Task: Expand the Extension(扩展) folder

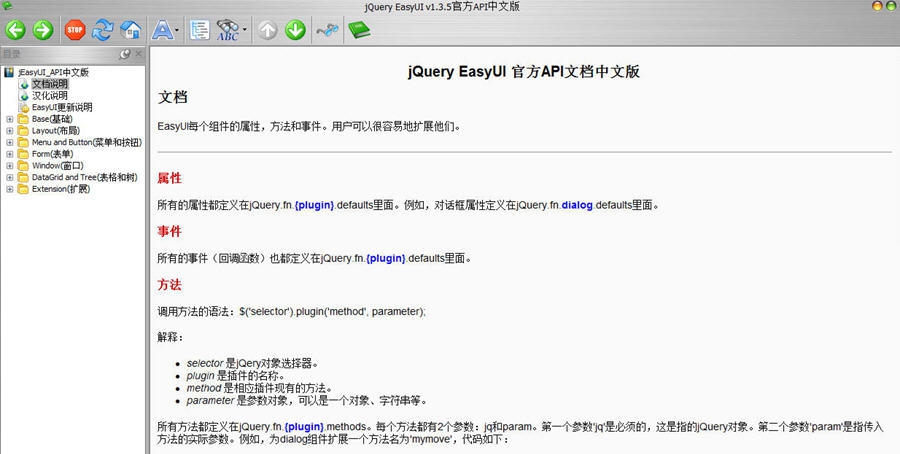Action: [9, 189]
